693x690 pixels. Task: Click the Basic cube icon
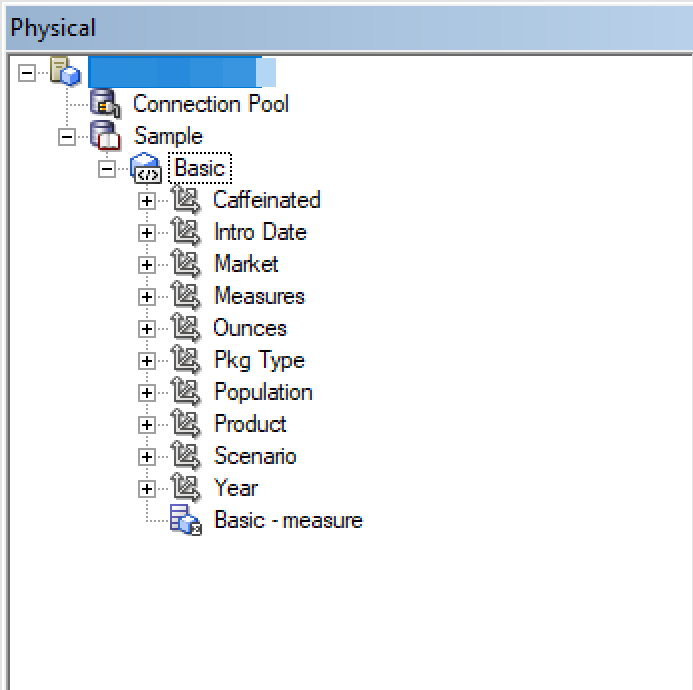pyautogui.click(x=146, y=168)
